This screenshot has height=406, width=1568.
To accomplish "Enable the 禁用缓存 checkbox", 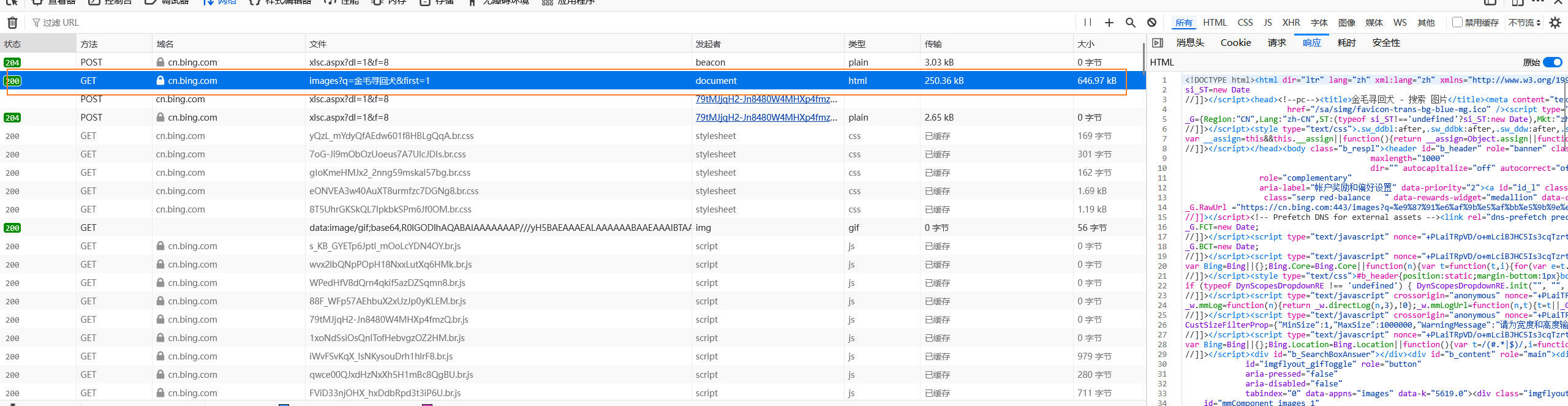I will click(x=1458, y=22).
